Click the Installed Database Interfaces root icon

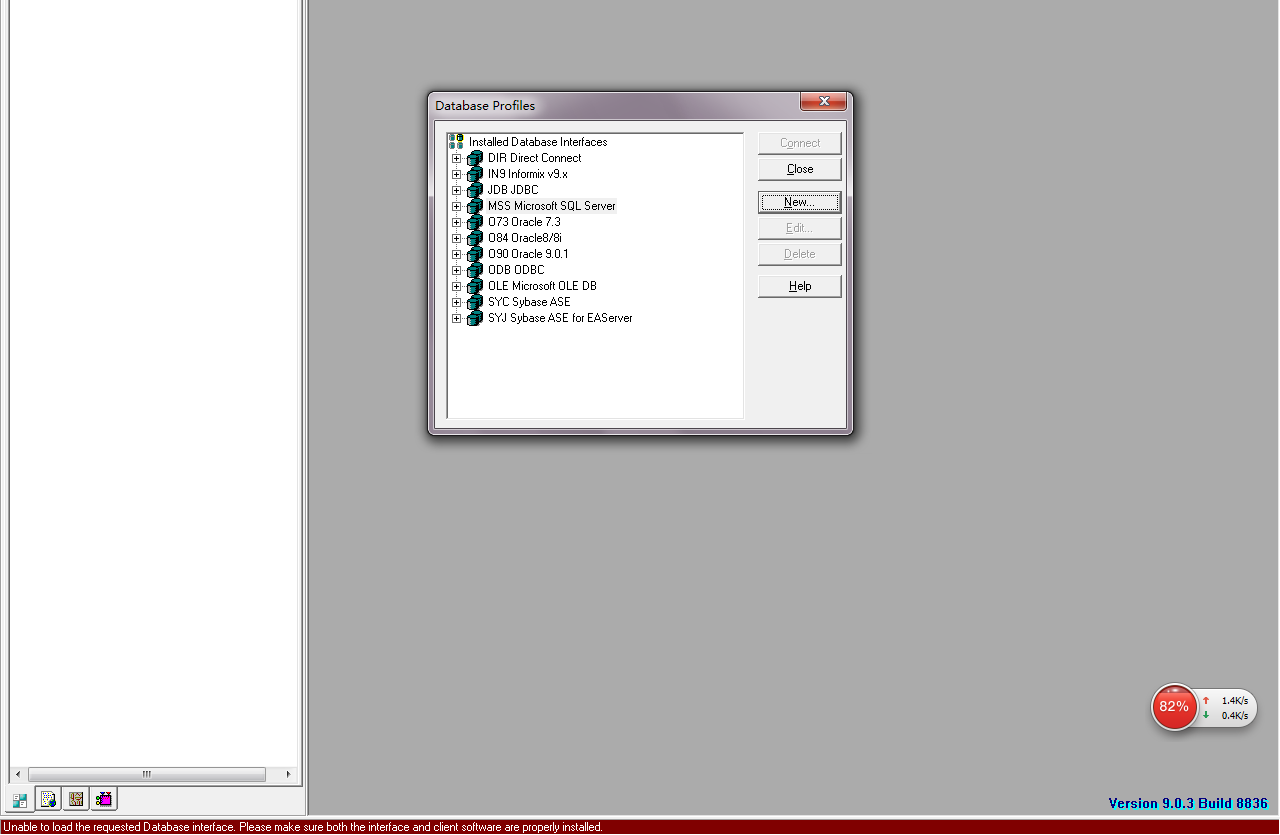[456, 142]
